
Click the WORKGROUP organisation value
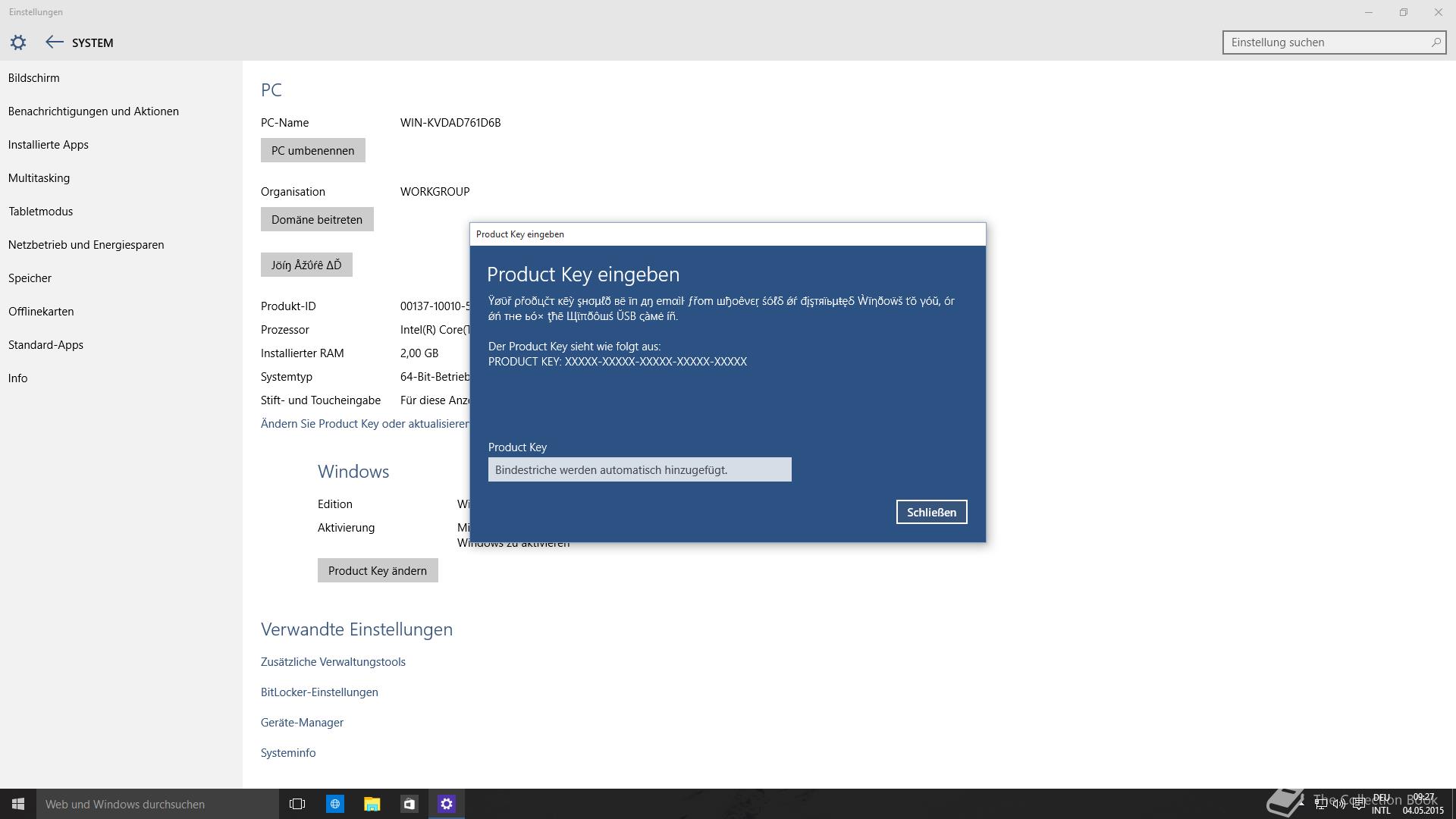click(x=435, y=192)
